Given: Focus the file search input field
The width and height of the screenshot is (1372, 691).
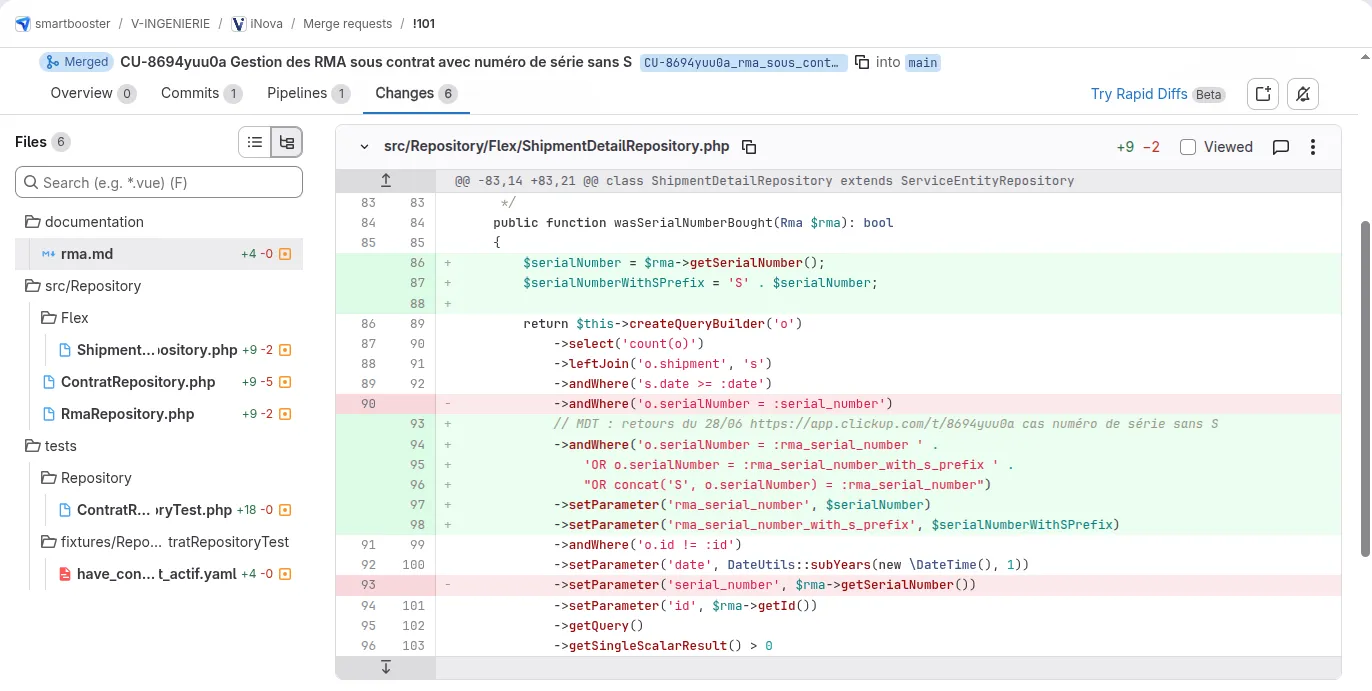Looking at the screenshot, I should (159, 183).
